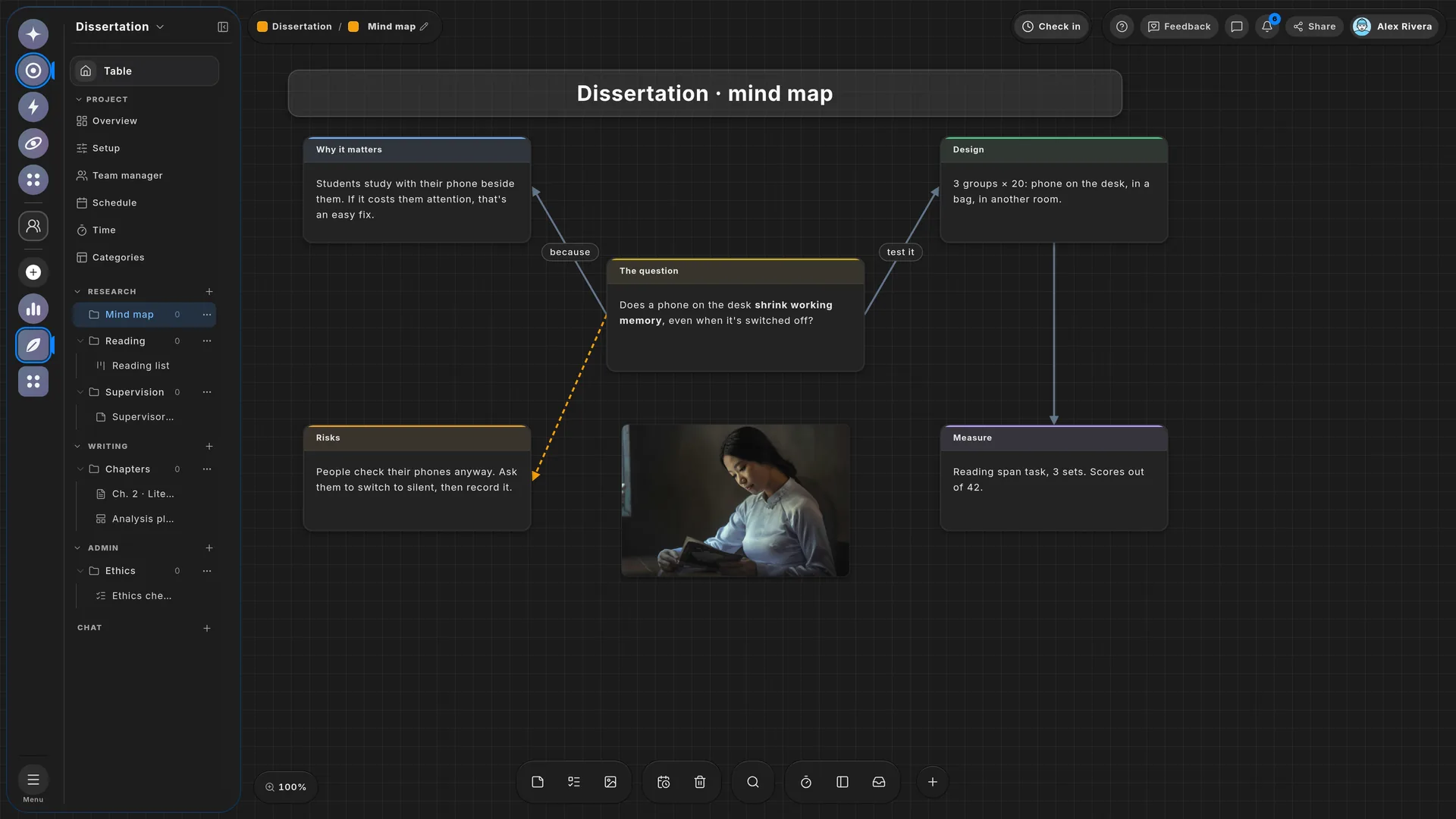Image resolution: width=1456 pixels, height=819 pixels.
Task: Open the planet orbit icon in left rail
Action: [x=33, y=143]
